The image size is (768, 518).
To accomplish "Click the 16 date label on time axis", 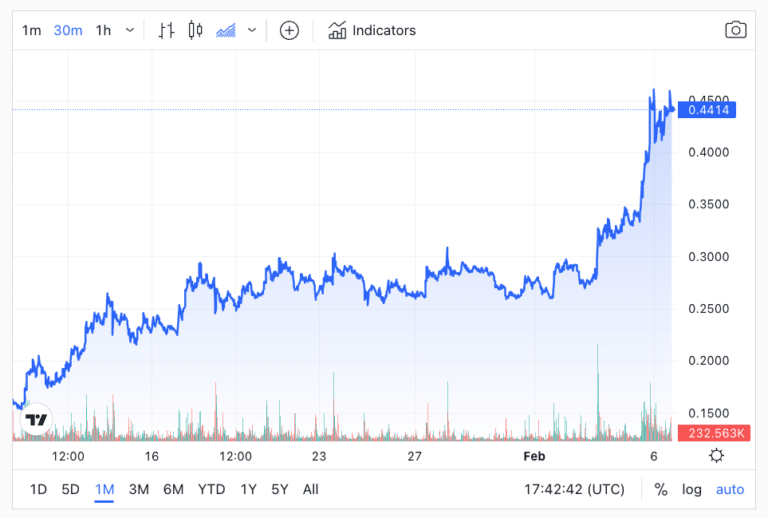I will (152, 456).
